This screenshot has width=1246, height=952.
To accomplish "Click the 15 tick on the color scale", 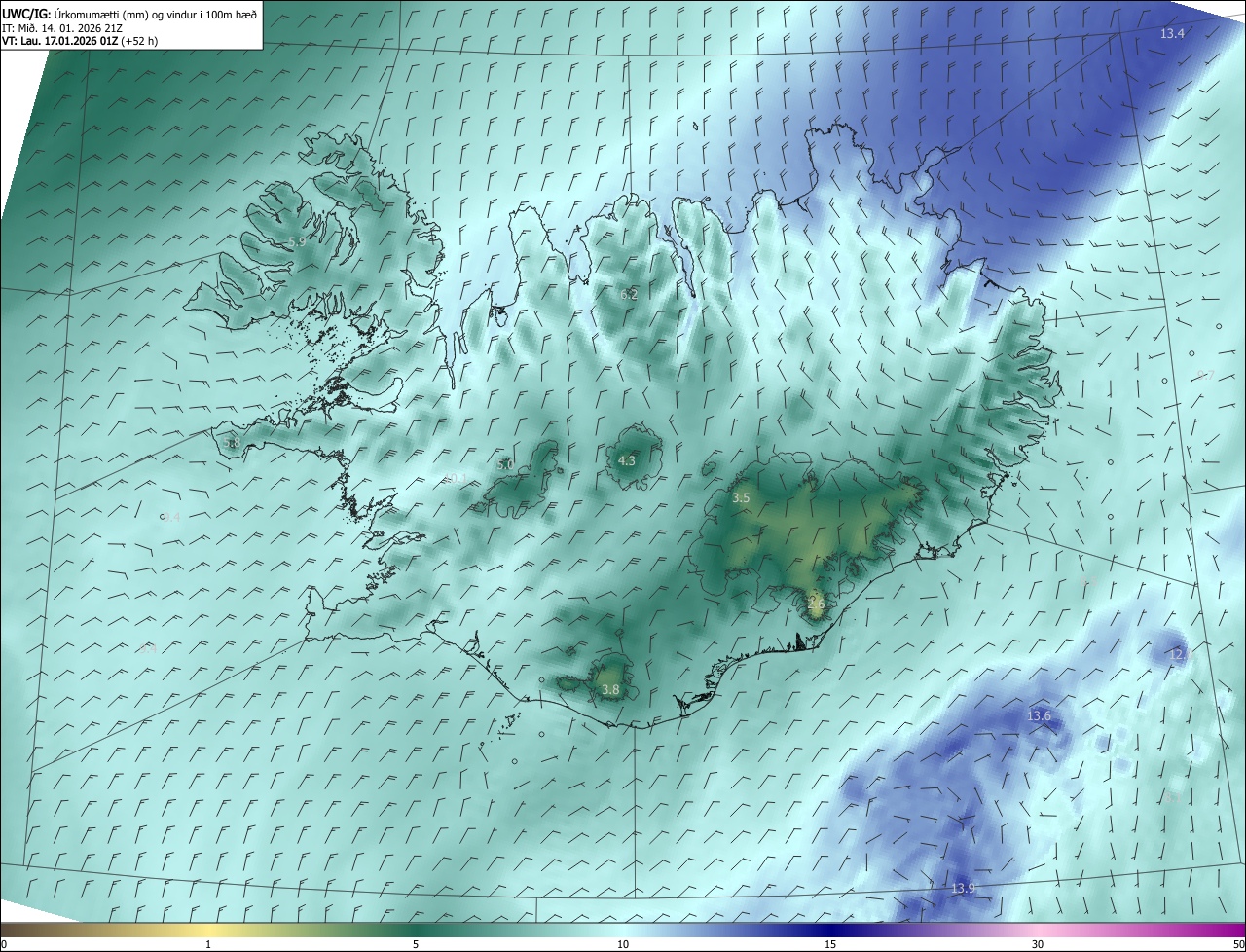I will click(830, 944).
